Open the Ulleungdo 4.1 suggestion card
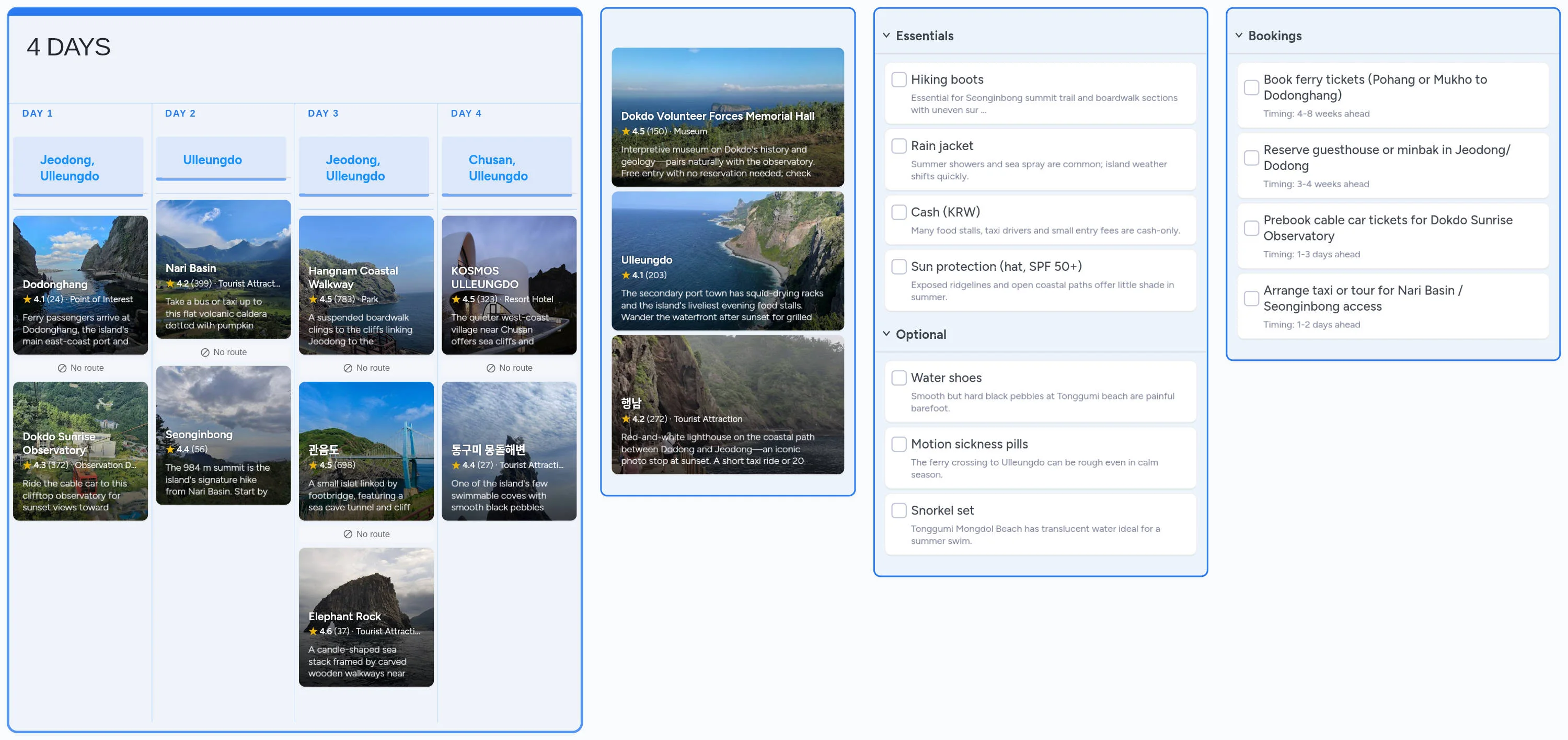The width and height of the screenshot is (1568, 740). point(728,261)
